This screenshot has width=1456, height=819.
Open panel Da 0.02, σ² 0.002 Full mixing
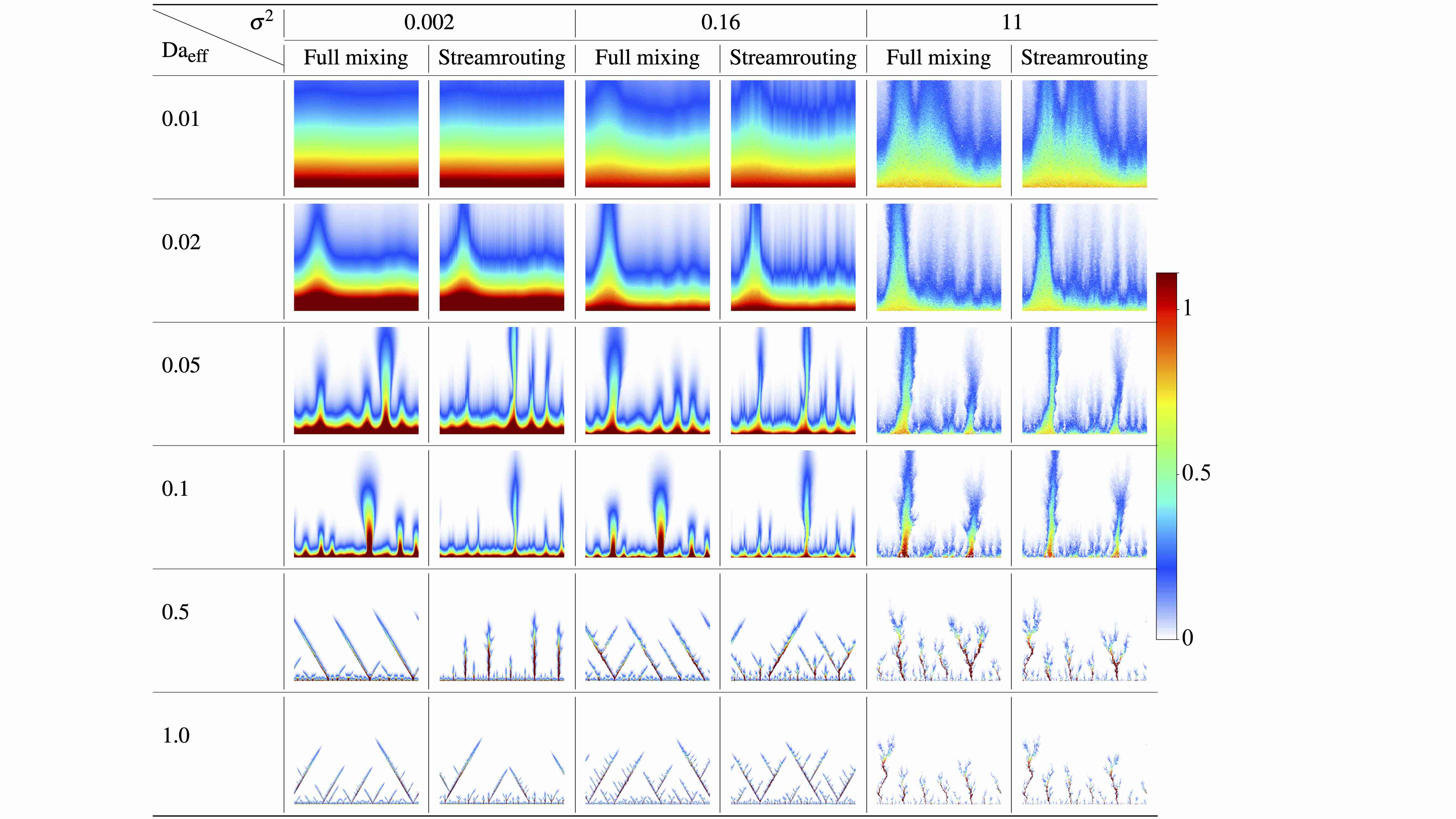pos(356,257)
